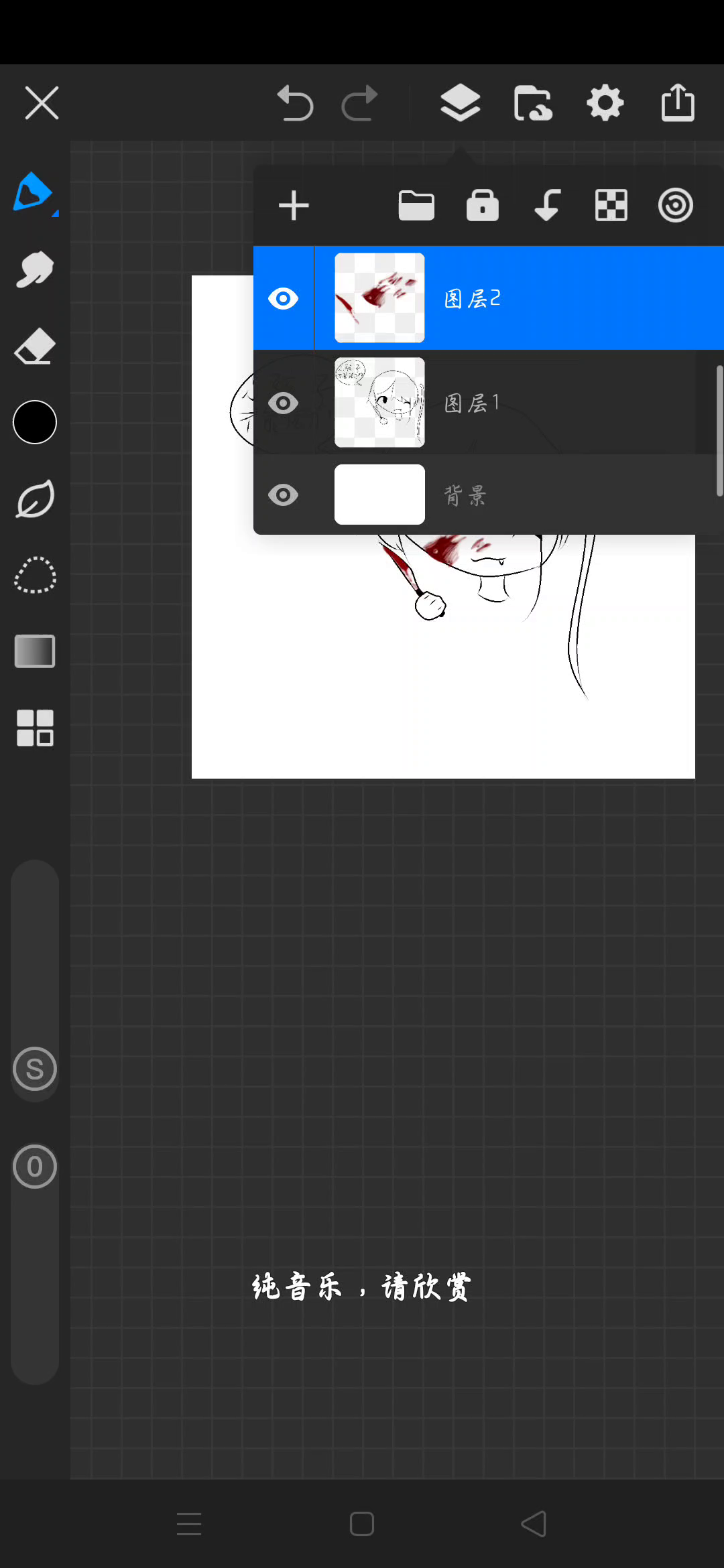Hide the 背景 background layer
The height and width of the screenshot is (1568, 724).
[x=283, y=495]
